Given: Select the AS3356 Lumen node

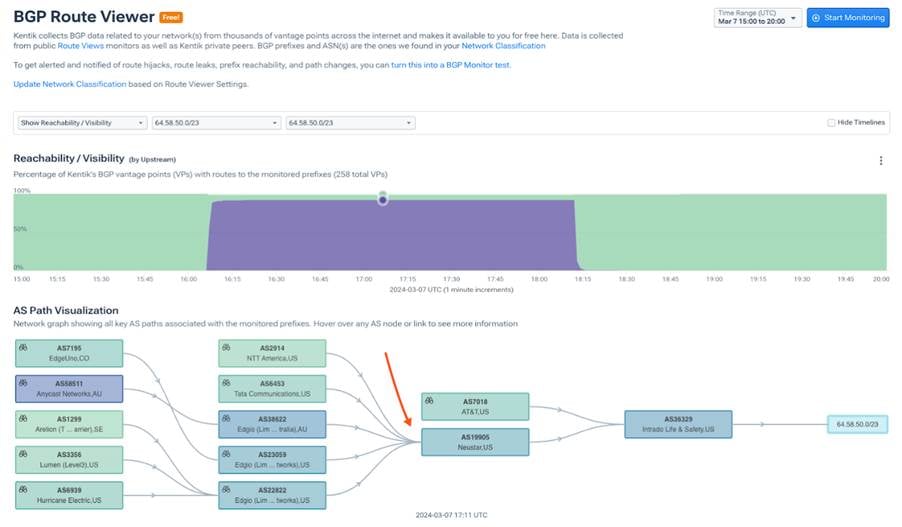Looking at the screenshot, I should click(69, 460).
